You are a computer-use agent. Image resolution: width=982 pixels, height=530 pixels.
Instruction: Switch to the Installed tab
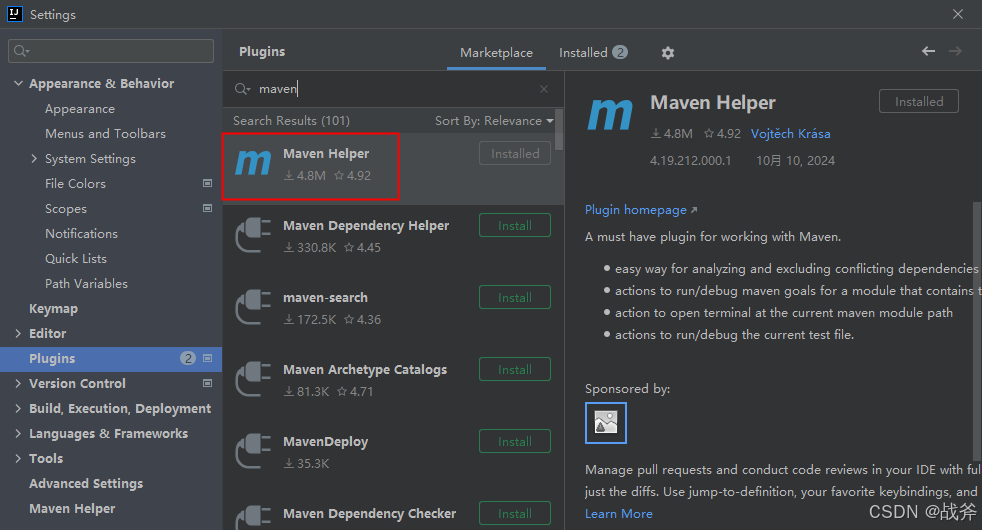pos(593,53)
